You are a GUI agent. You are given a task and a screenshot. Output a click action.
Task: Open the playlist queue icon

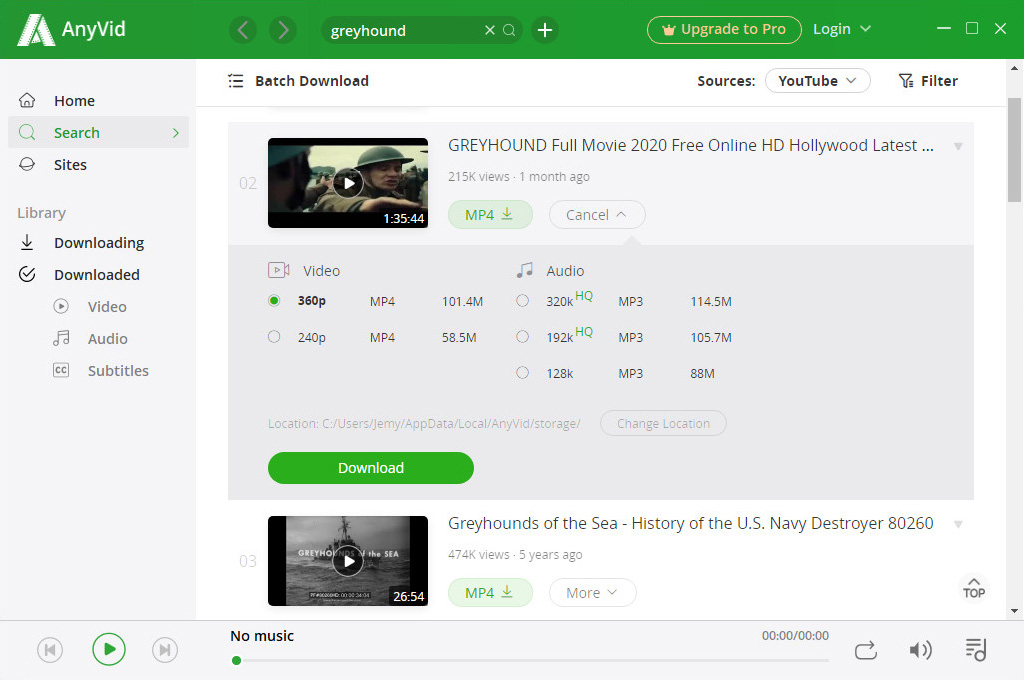pyautogui.click(x=976, y=650)
